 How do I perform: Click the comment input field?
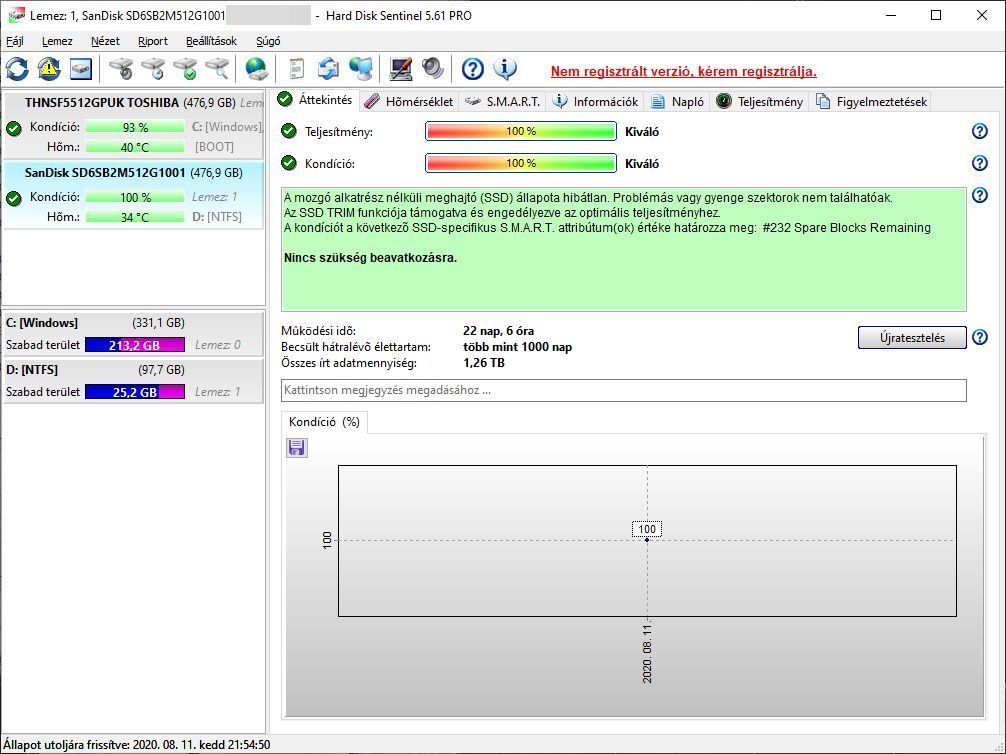623,390
